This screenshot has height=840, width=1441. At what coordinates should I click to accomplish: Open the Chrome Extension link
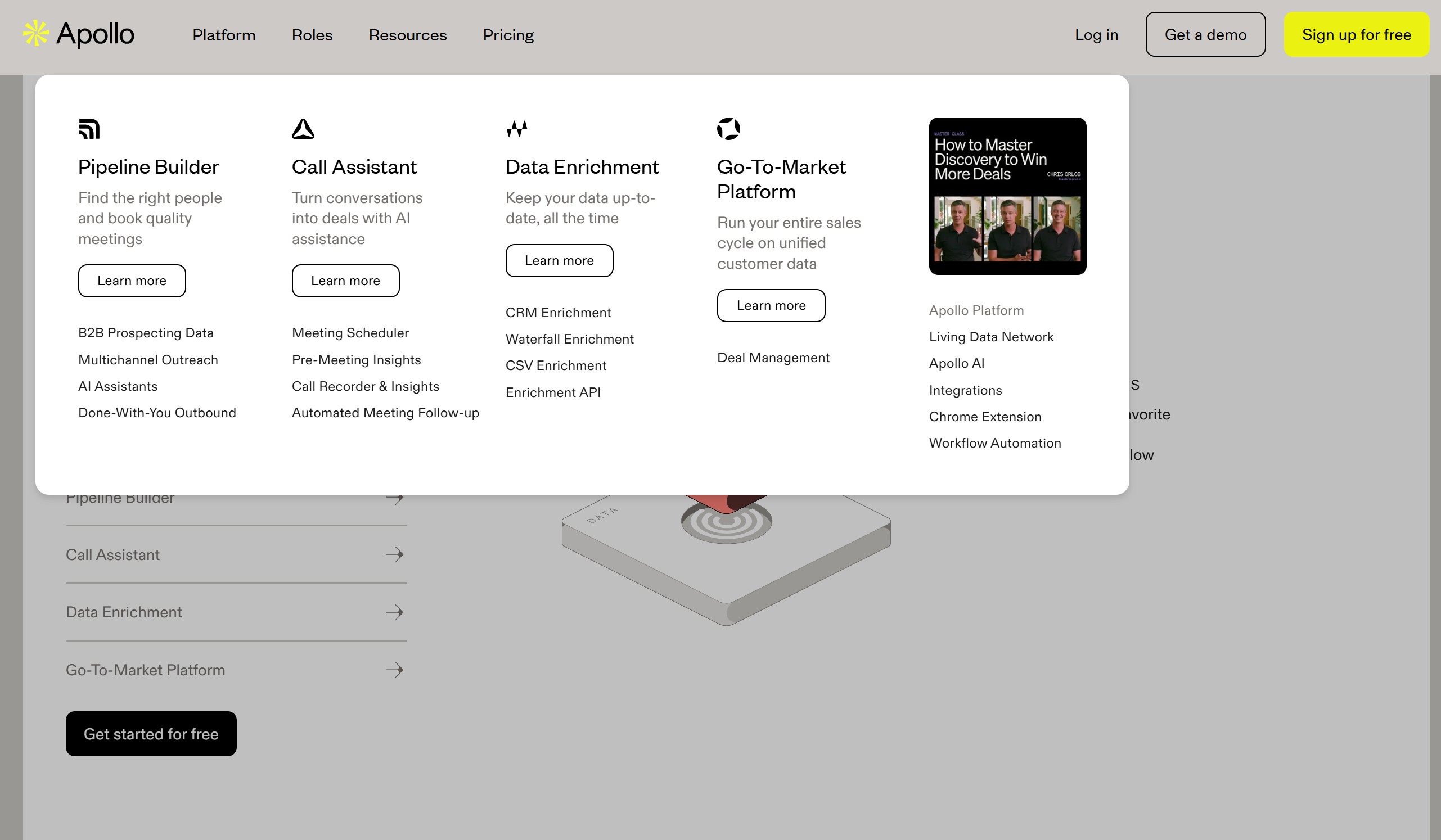[985, 417]
